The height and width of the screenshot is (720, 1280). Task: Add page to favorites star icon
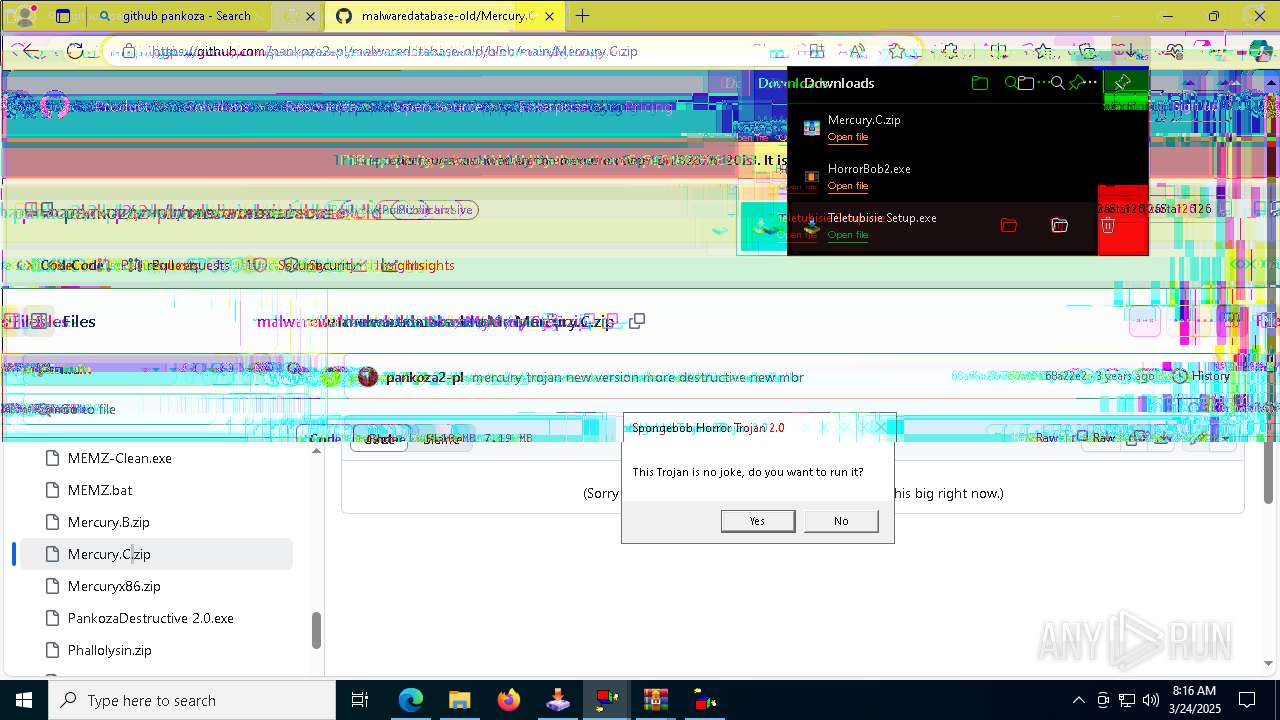897,51
